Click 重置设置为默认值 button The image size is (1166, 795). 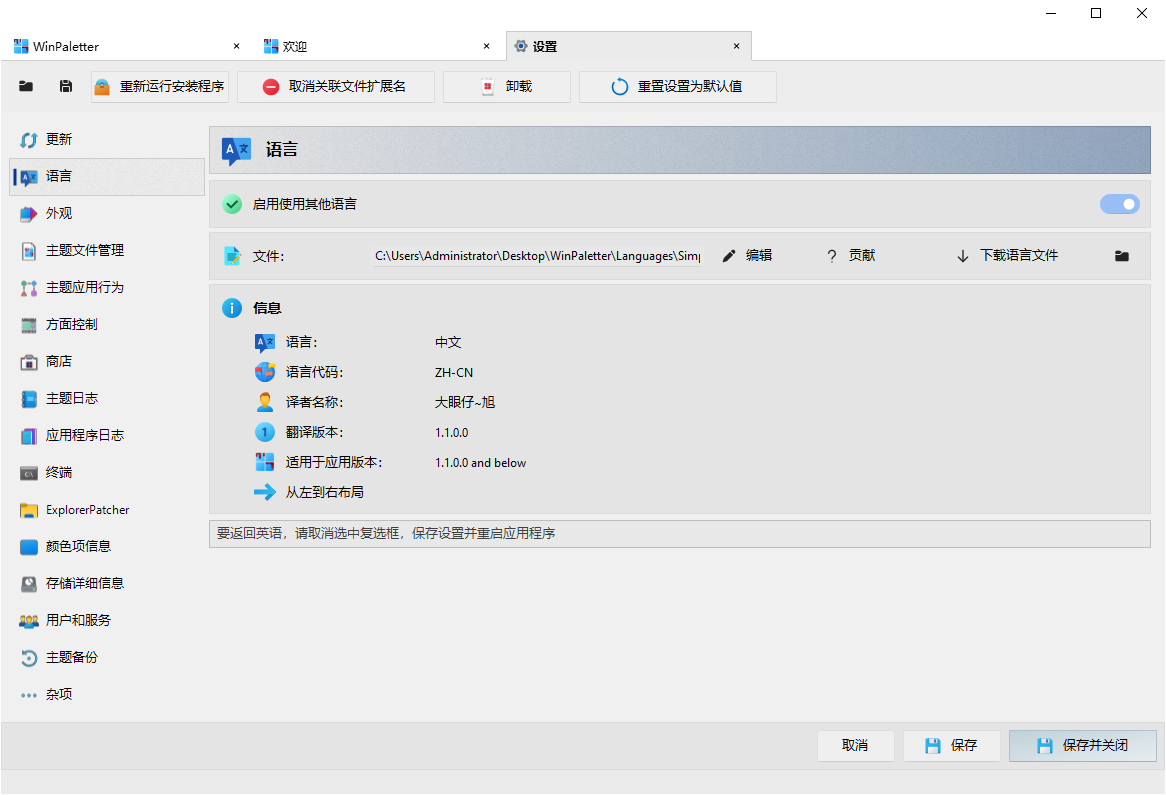click(677, 86)
